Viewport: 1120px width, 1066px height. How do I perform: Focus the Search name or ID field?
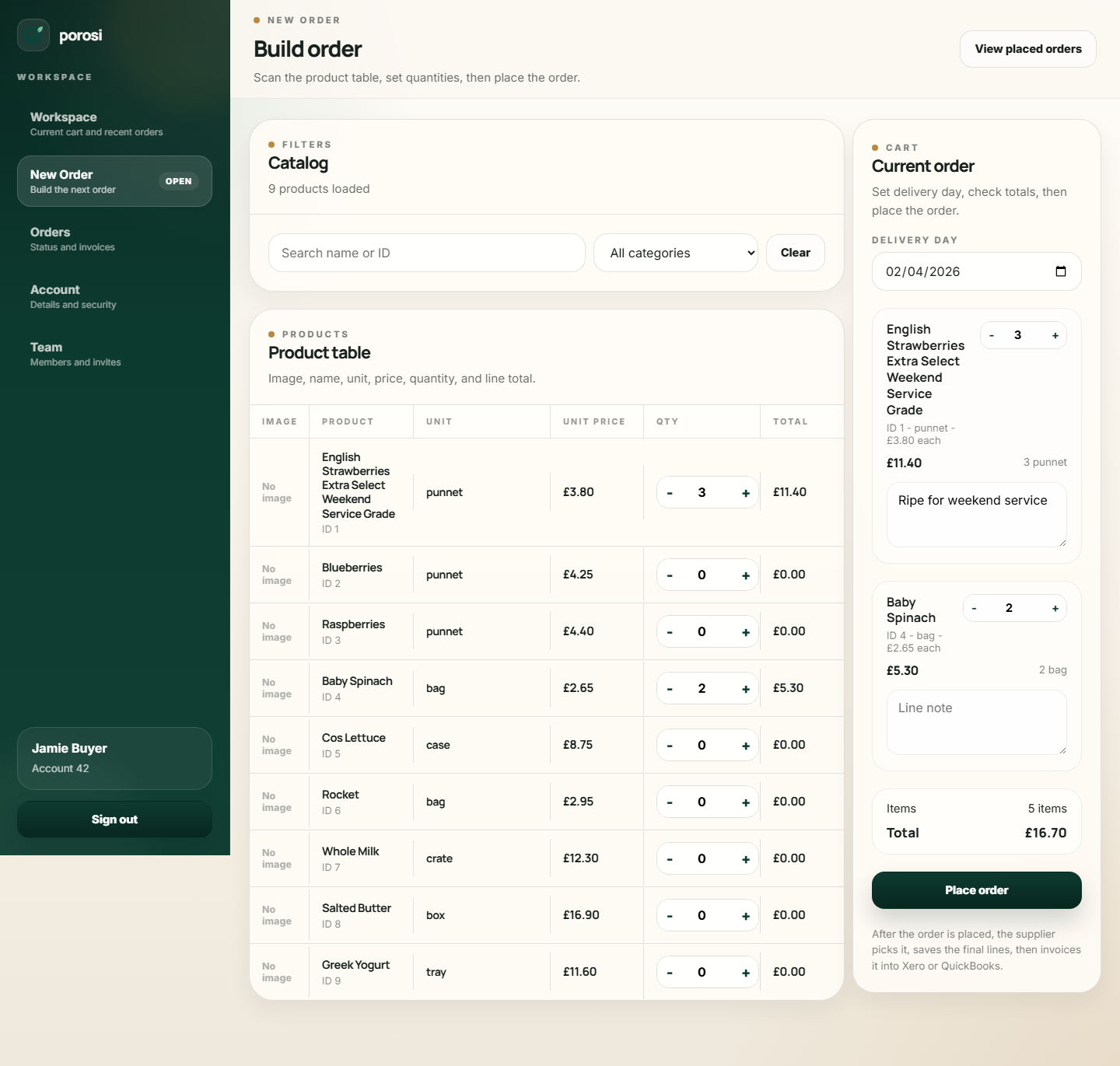click(x=427, y=253)
